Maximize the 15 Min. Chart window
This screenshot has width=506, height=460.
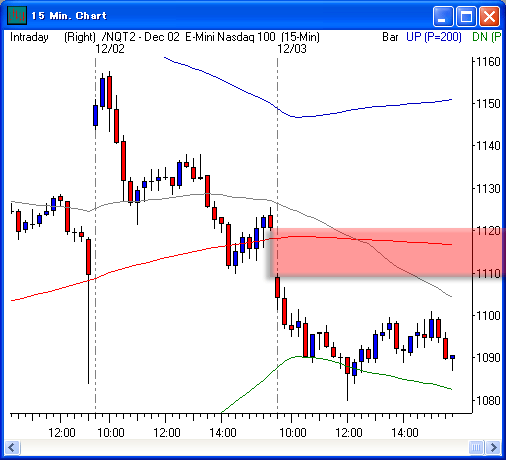[x=466, y=16]
